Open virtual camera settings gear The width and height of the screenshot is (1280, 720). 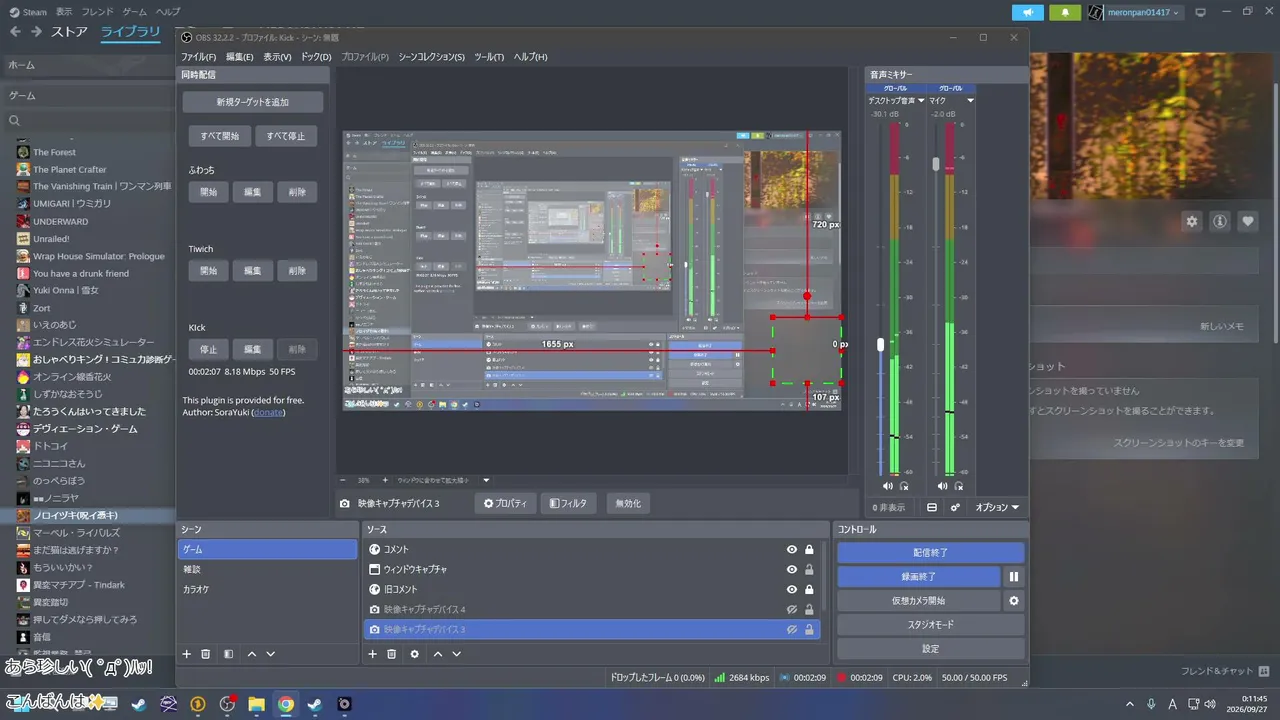pos(1014,601)
